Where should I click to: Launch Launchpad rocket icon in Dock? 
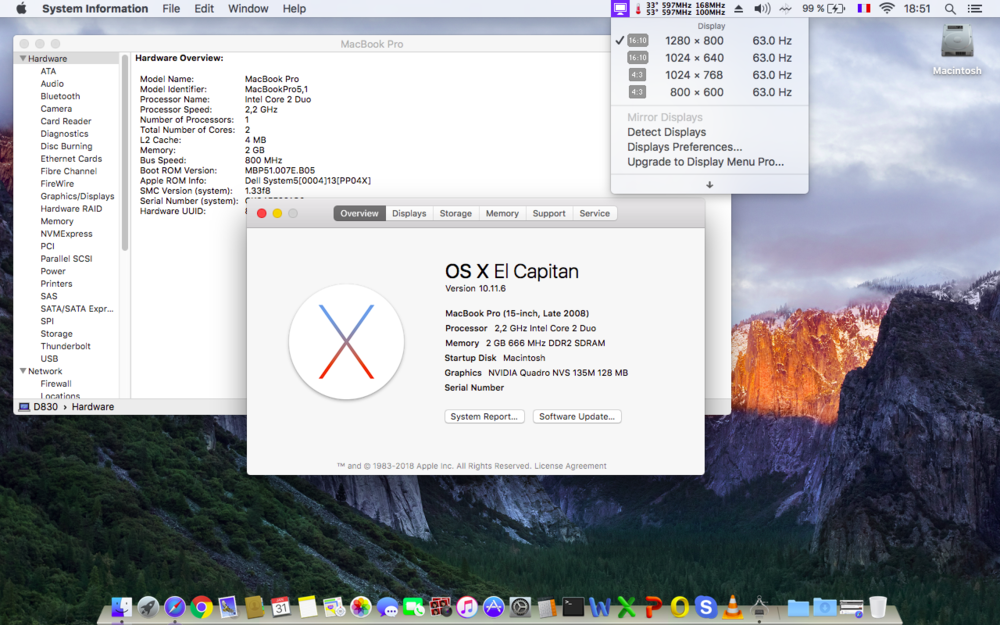(148, 607)
